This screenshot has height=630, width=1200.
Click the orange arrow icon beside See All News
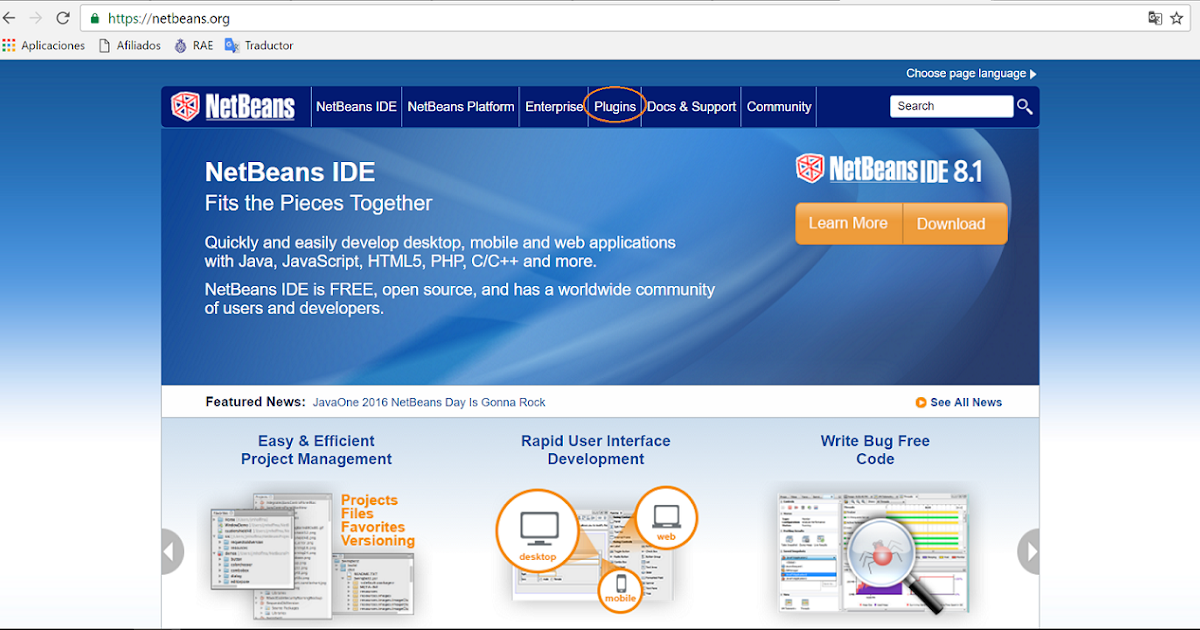921,402
